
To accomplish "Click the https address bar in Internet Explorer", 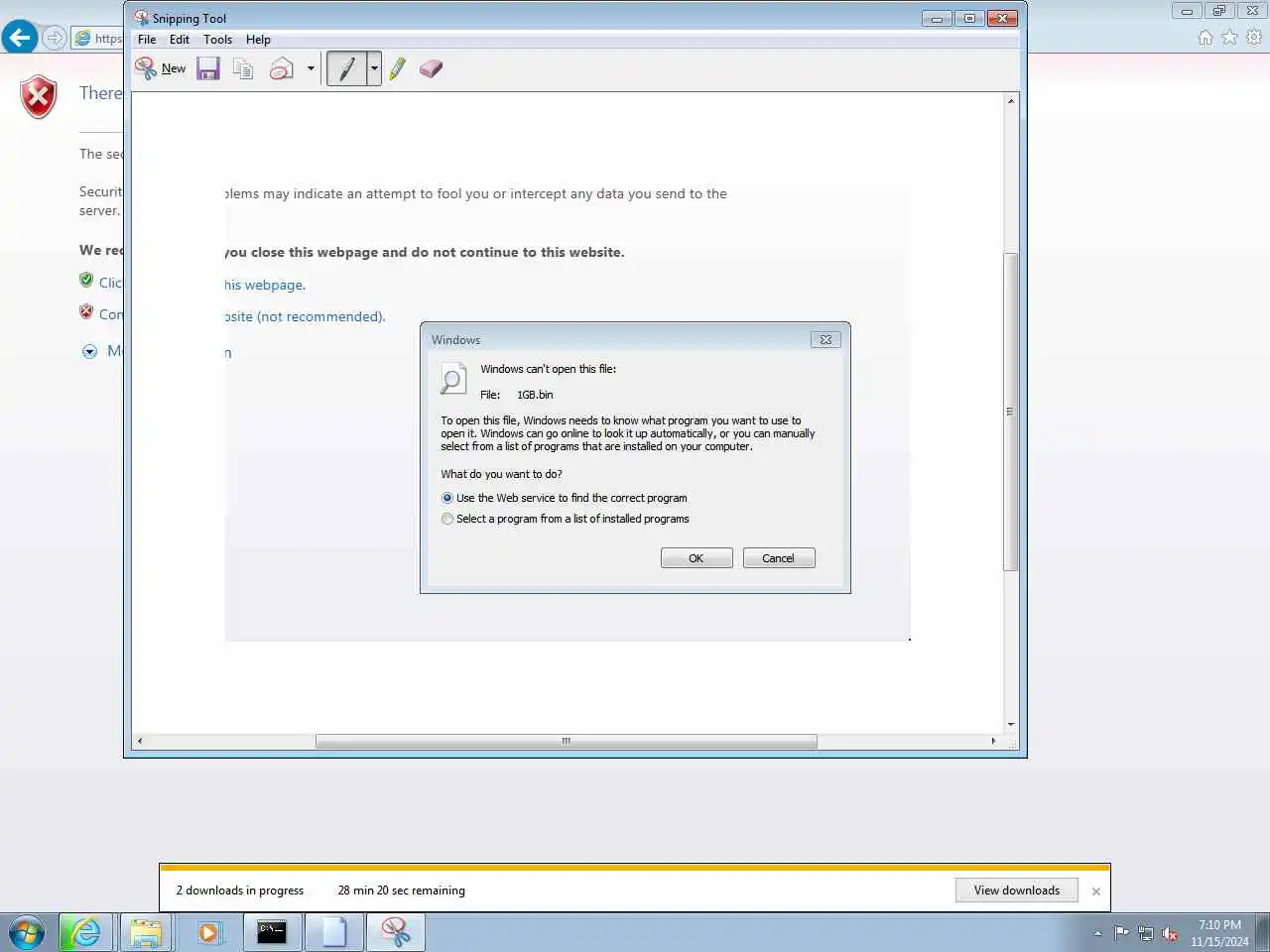I will coord(99,38).
